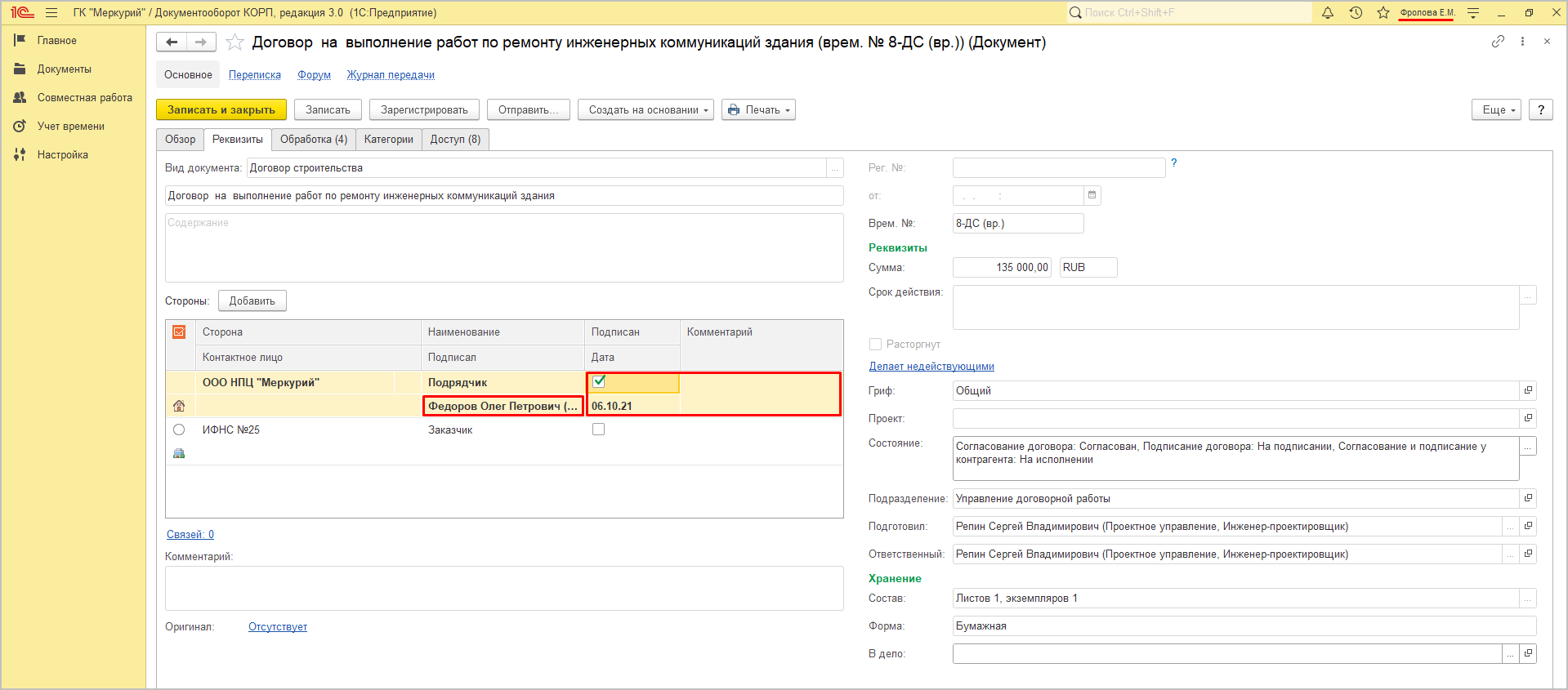This screenshot has height=690, width=1568.
Task: Open Срок действия ellipsis button
Action: pos(1528,295)
